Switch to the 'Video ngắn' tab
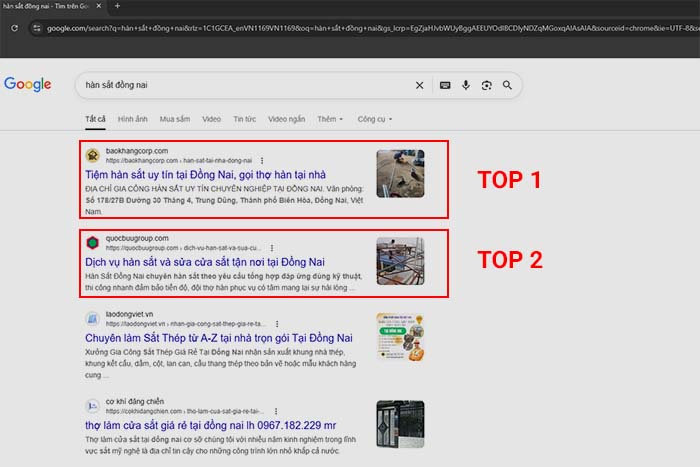This screenshot has width=700, height=467. pos(287,119)
